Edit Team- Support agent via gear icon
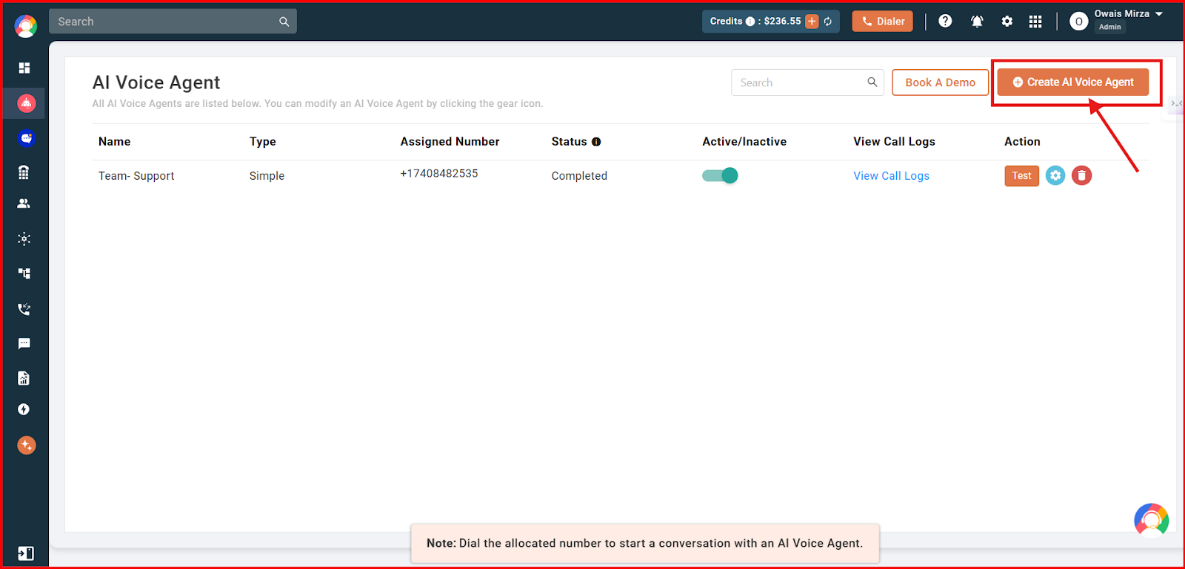This screenshot has height=569, width=1185. (1055, 175)
